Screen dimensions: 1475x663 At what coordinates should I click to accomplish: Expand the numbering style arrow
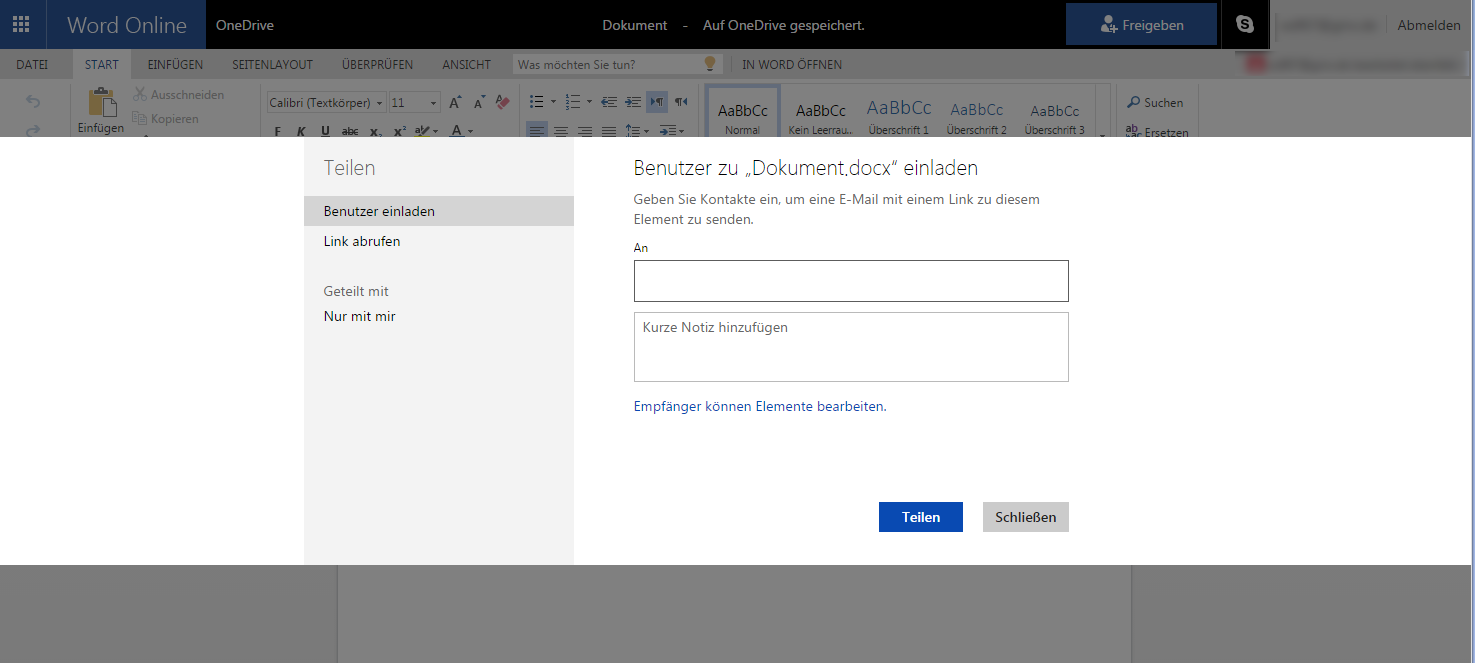(x=589, y=102)
